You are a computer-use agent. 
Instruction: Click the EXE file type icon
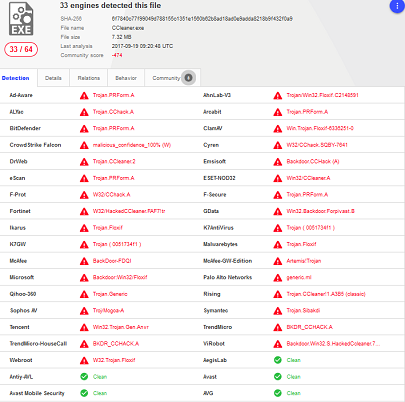pyautogui.click(x=21, y=19)
